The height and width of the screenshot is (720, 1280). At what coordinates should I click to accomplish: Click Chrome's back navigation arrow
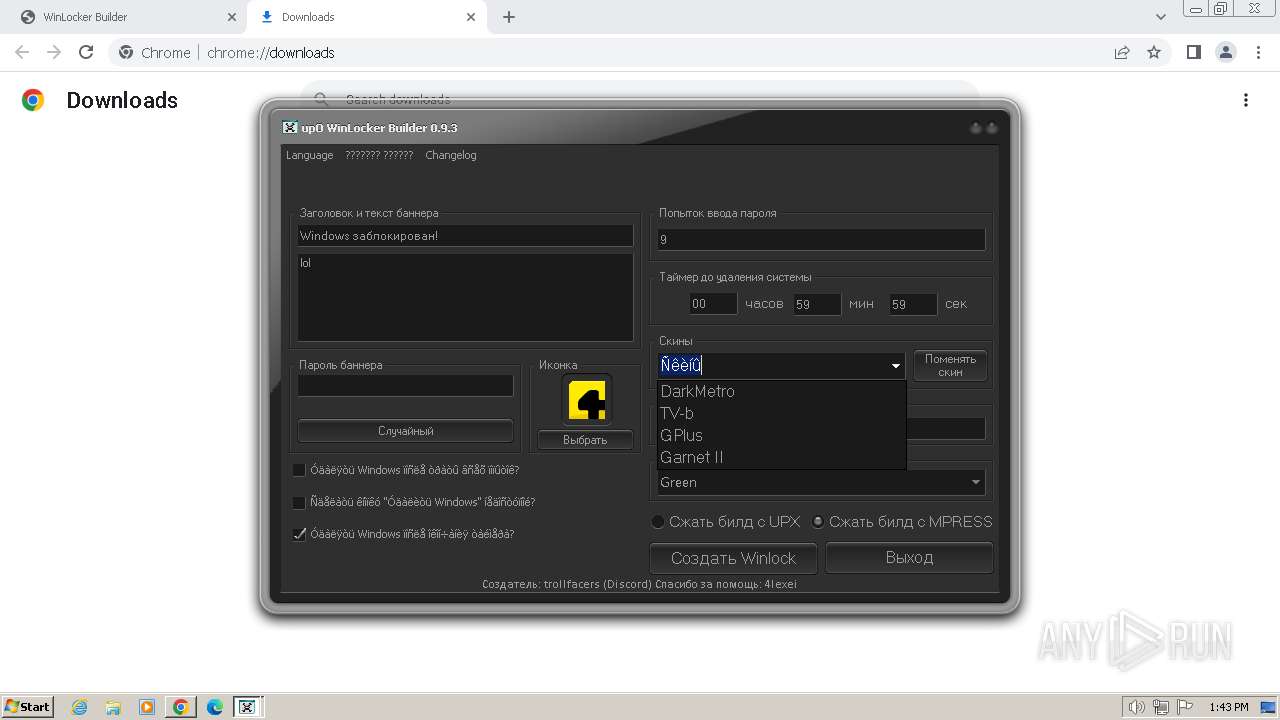click(x=22, y=52)
